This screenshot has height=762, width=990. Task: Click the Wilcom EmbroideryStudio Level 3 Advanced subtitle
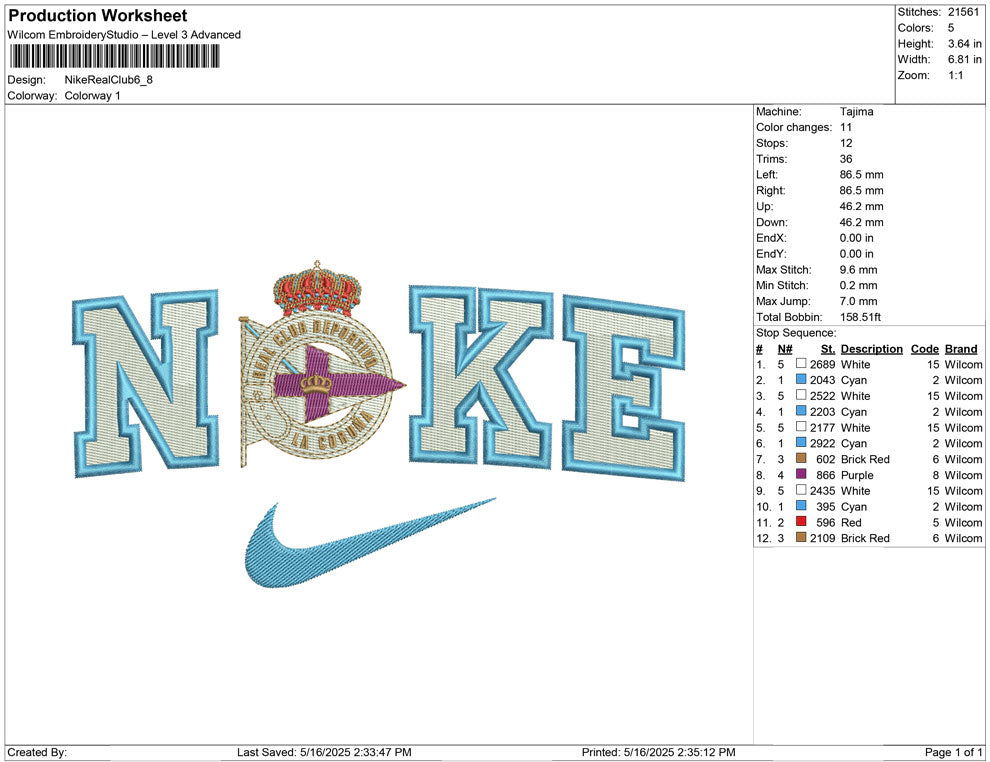124,35
